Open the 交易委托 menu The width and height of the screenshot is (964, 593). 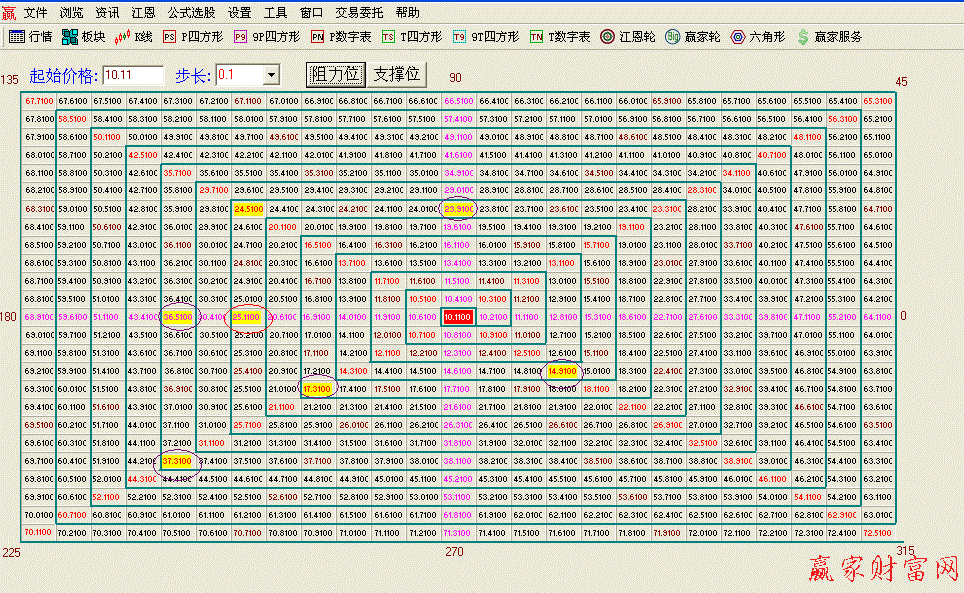tap(360, 13)
